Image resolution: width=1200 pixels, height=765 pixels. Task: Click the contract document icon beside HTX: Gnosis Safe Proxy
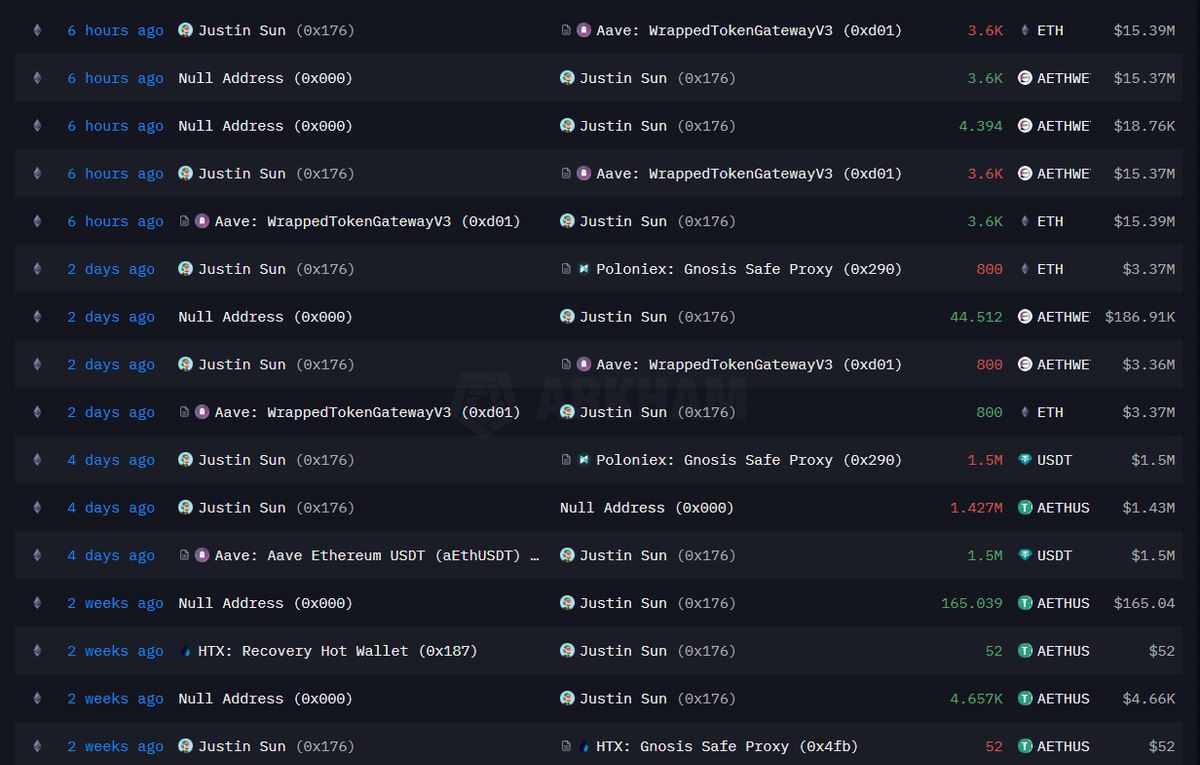coord(566,747)
